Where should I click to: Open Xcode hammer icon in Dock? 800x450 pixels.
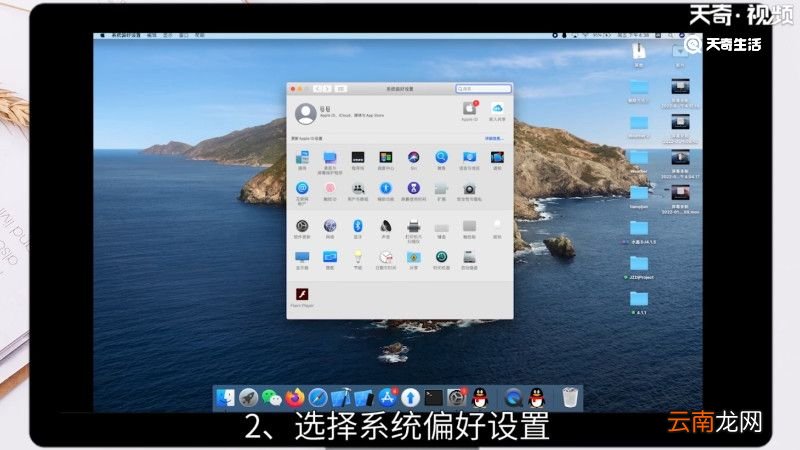341,397
